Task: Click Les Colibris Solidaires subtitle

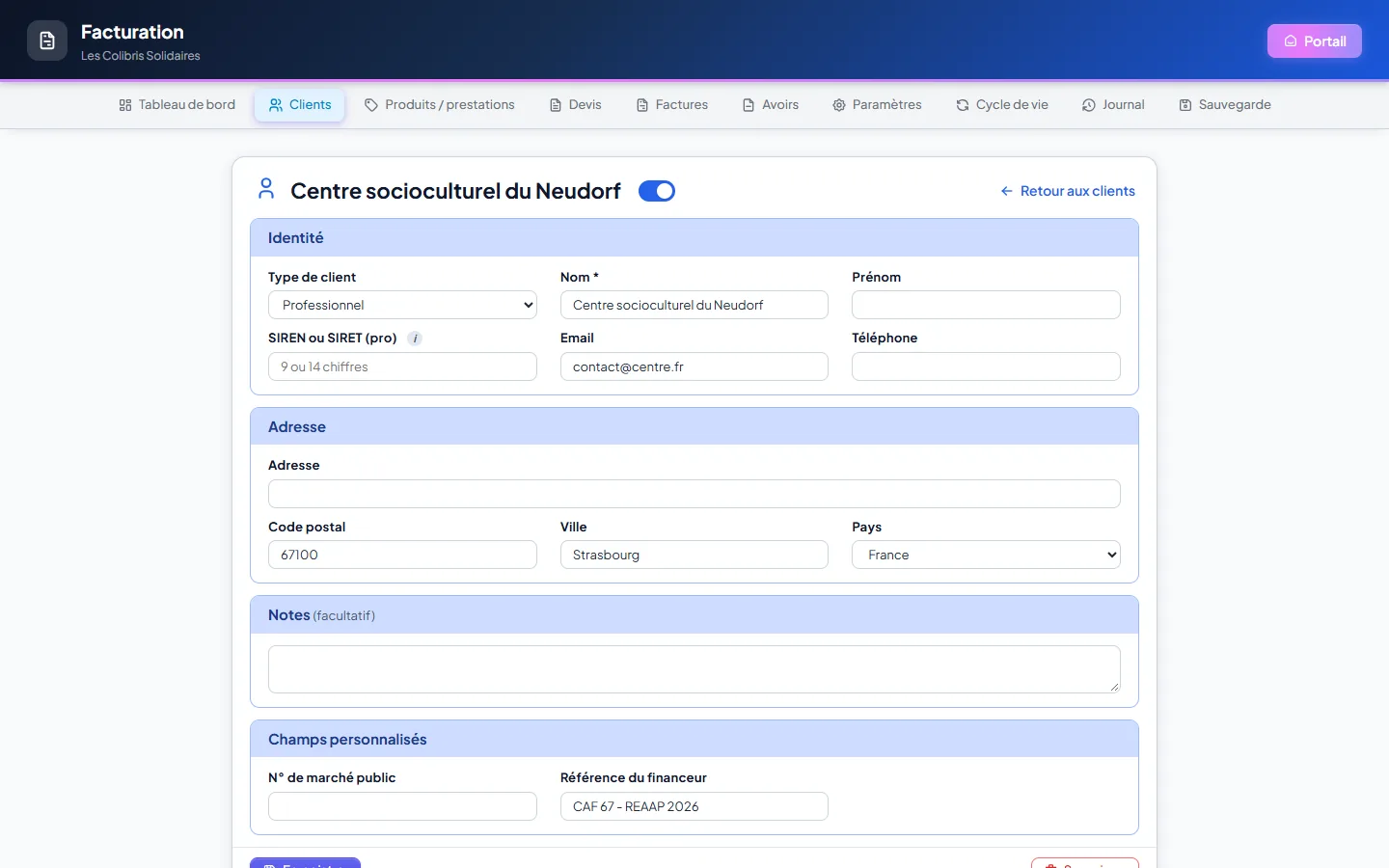Action: tap(141, 56)
